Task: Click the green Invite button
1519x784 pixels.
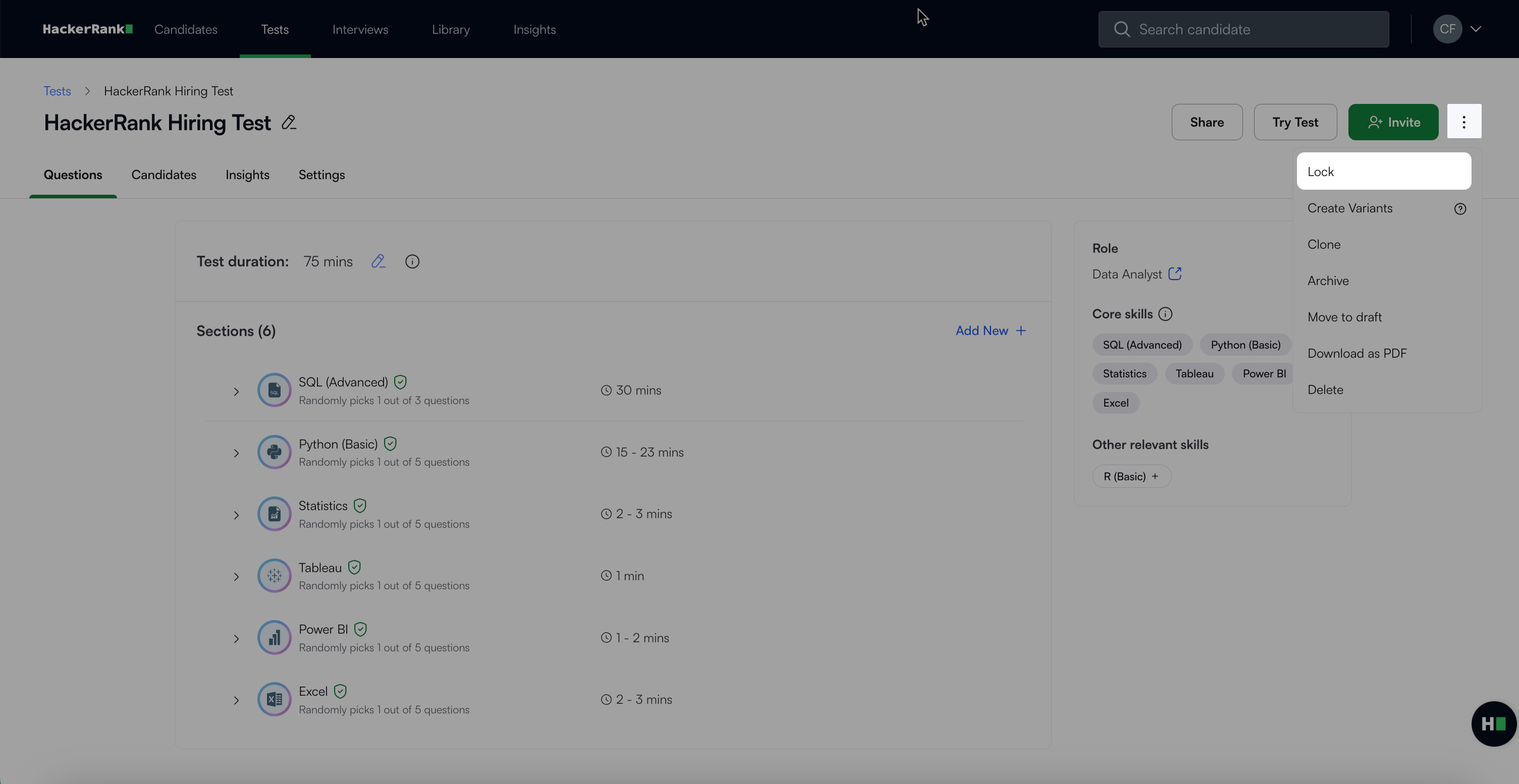Action: point(1393,122)
